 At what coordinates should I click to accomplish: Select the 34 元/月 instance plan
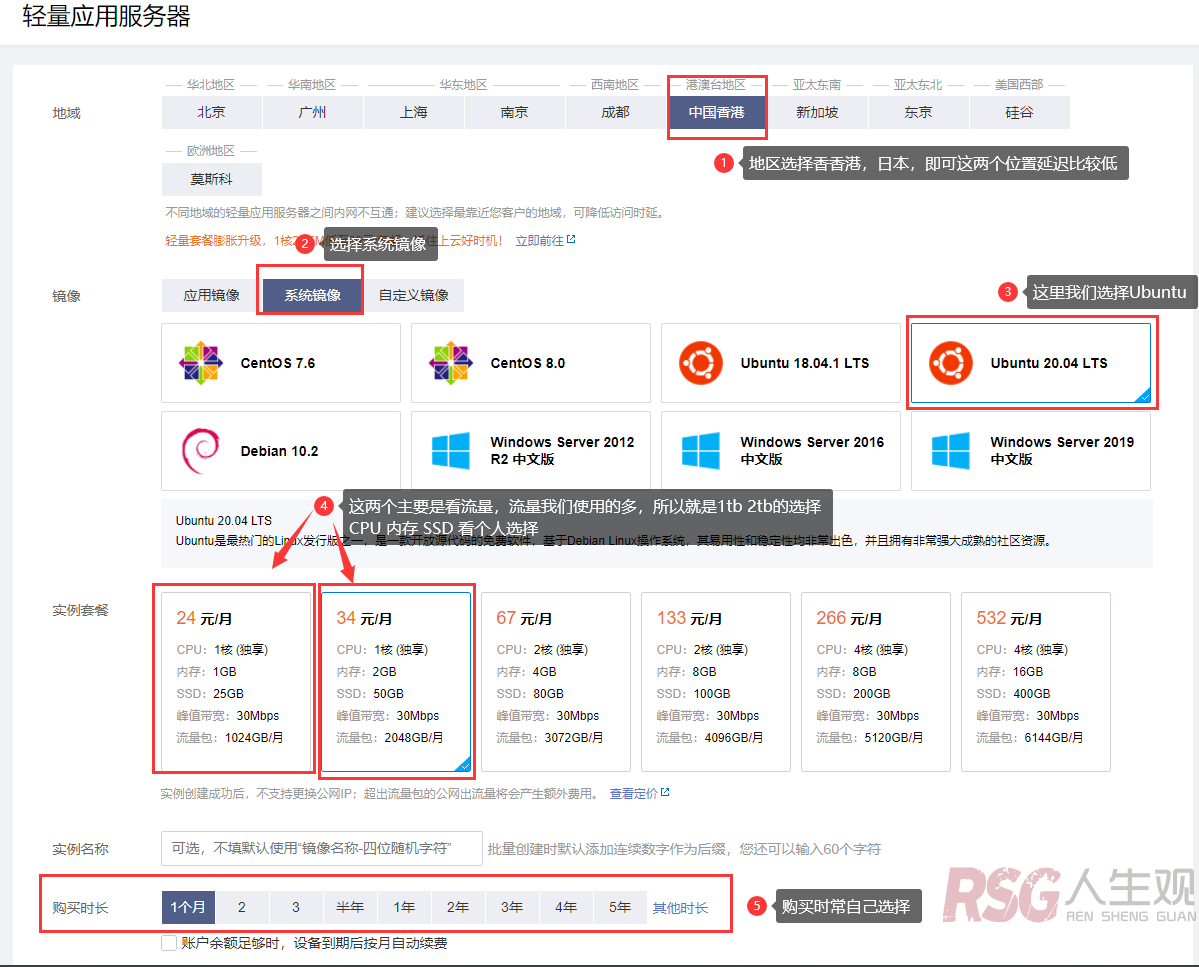point(396,682)
